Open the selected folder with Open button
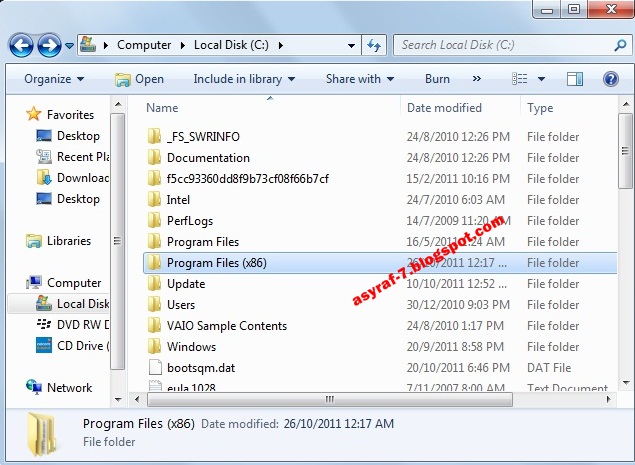Viewport: 635px width, 465px height. pos(140,79)
